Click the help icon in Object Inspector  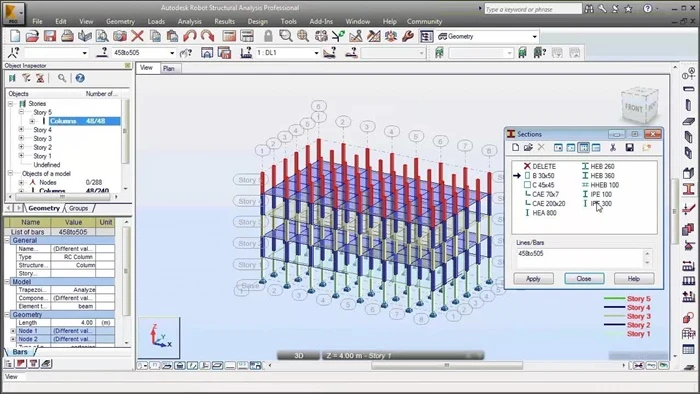coord(80,78)
